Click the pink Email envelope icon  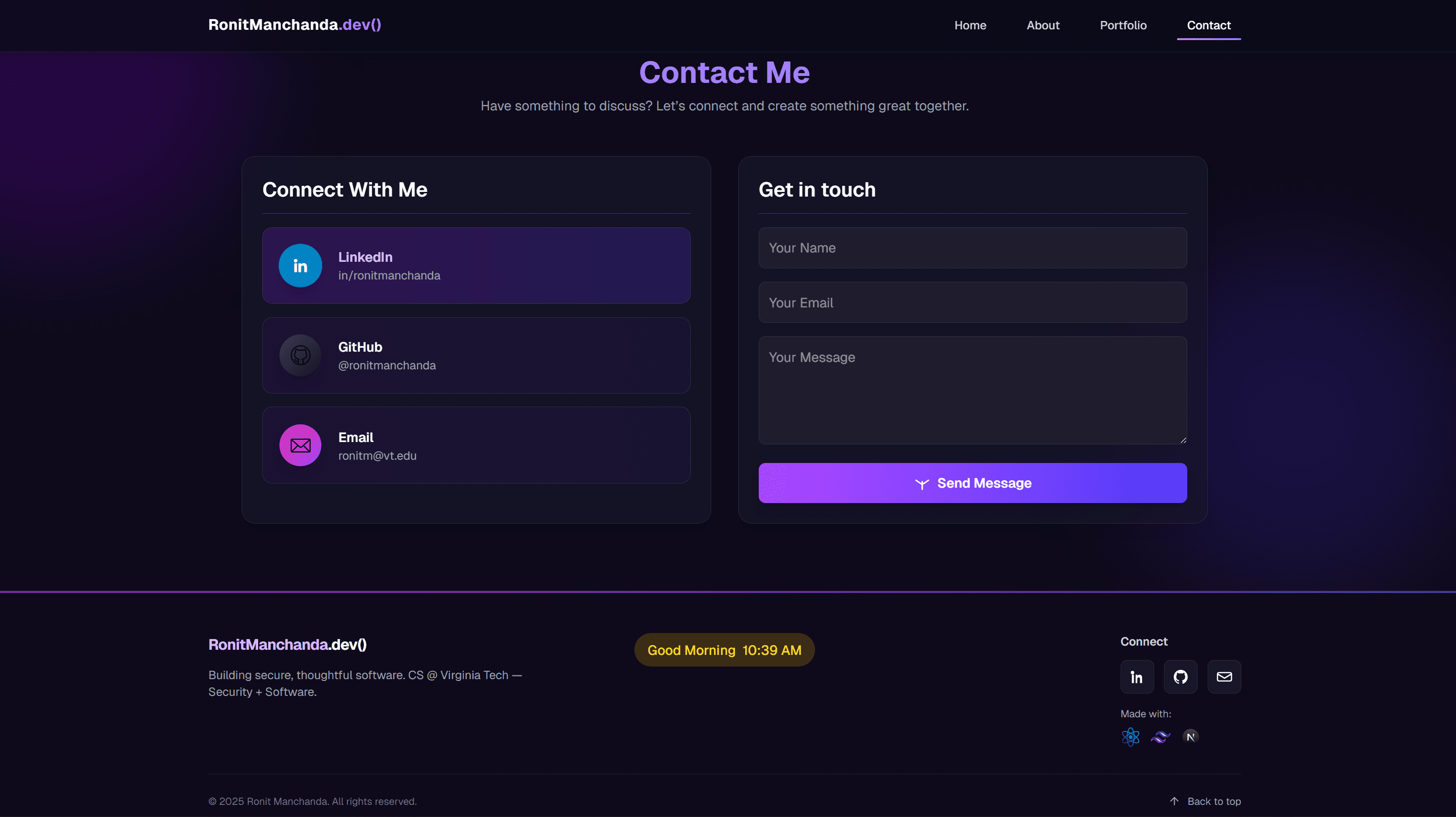click(x=300, y=445)
